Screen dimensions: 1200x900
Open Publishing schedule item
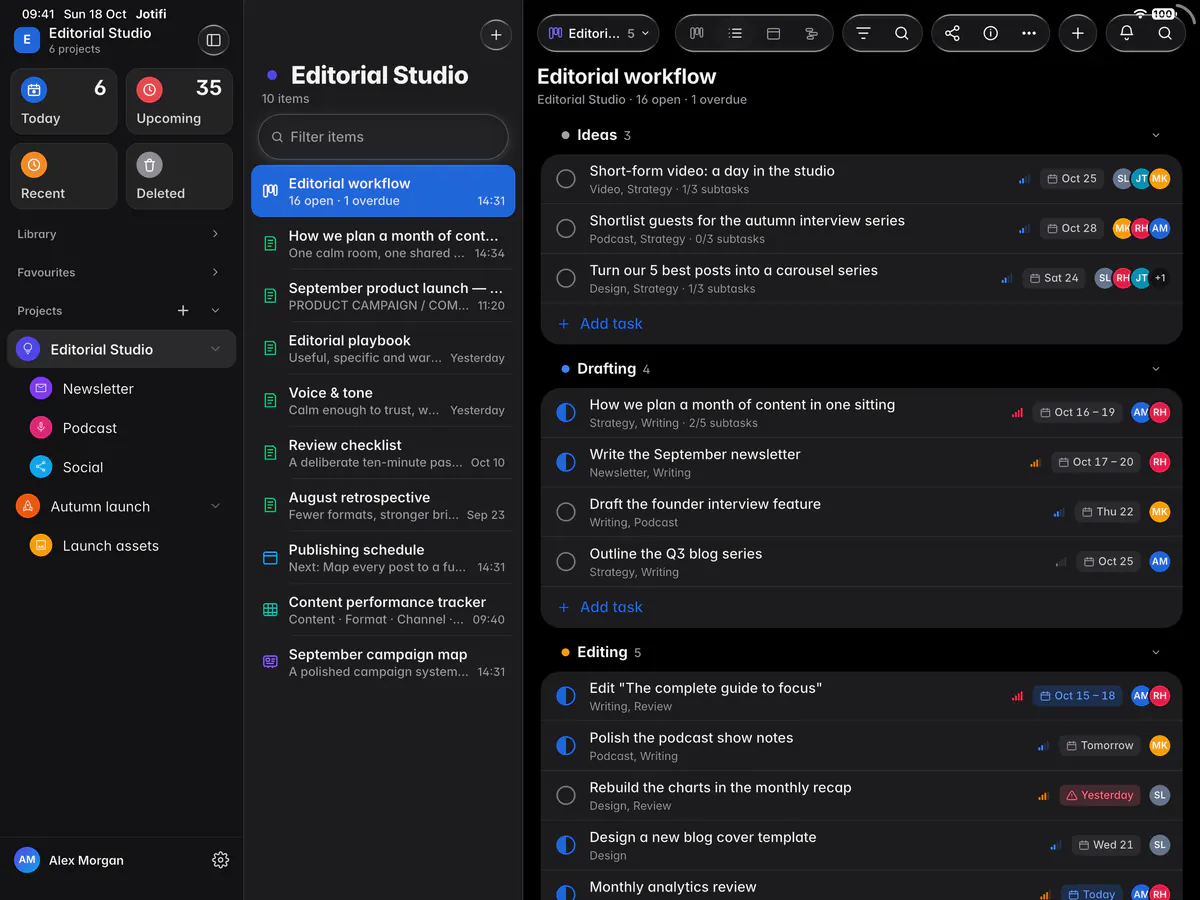(383, 558)
